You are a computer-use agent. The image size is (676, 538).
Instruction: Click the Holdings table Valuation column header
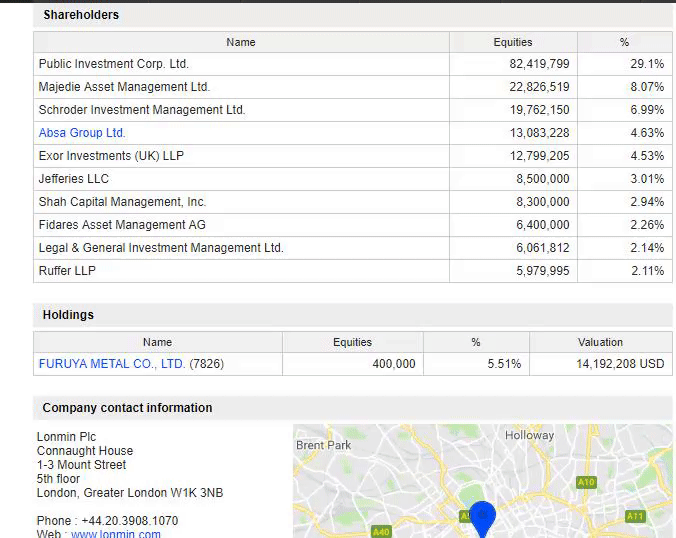pos(601,342)
